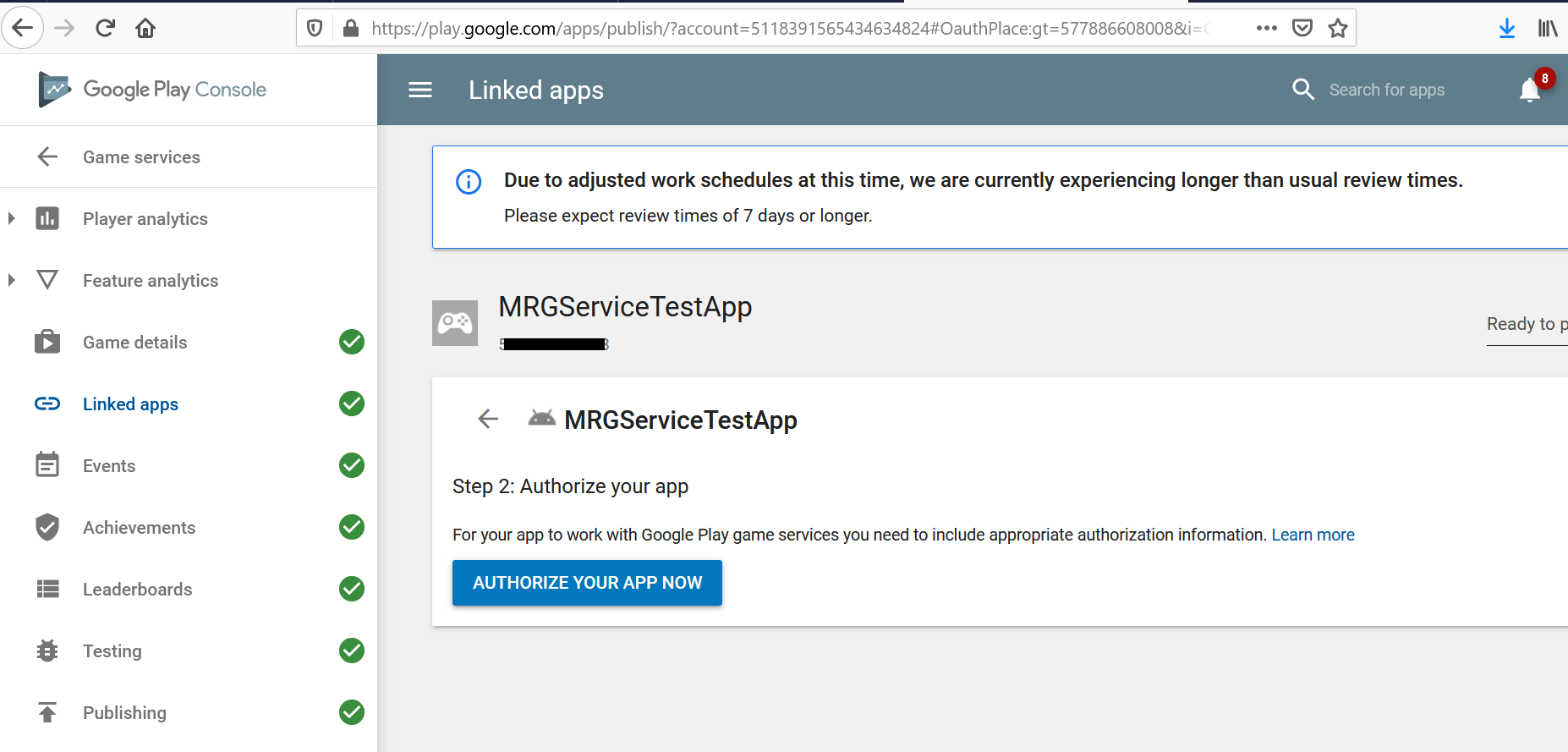
Task: Click the MRGServiceTestApp gamepad icon
Action: 455,323
